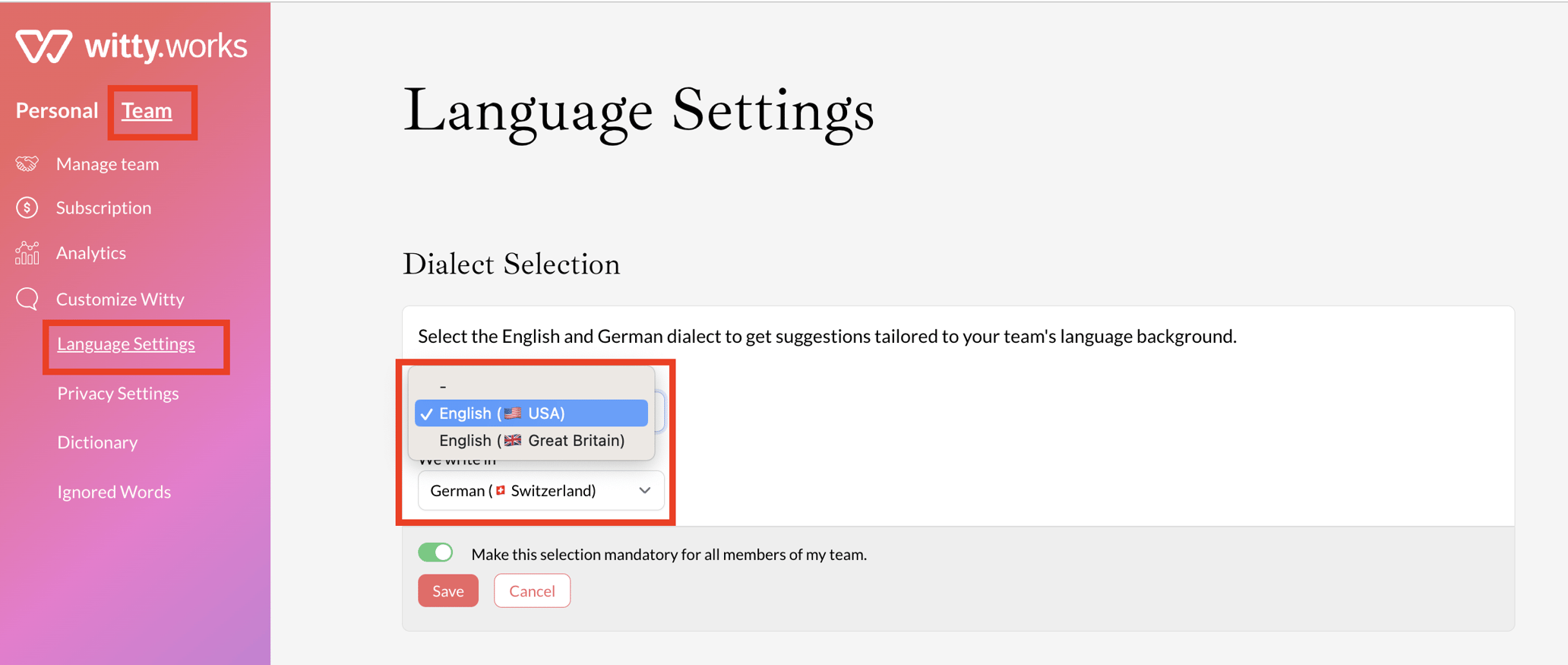Open the Dictionary page
Image resolution: width=1568 pixels, height=665 pixels.
tap(97, 442)
